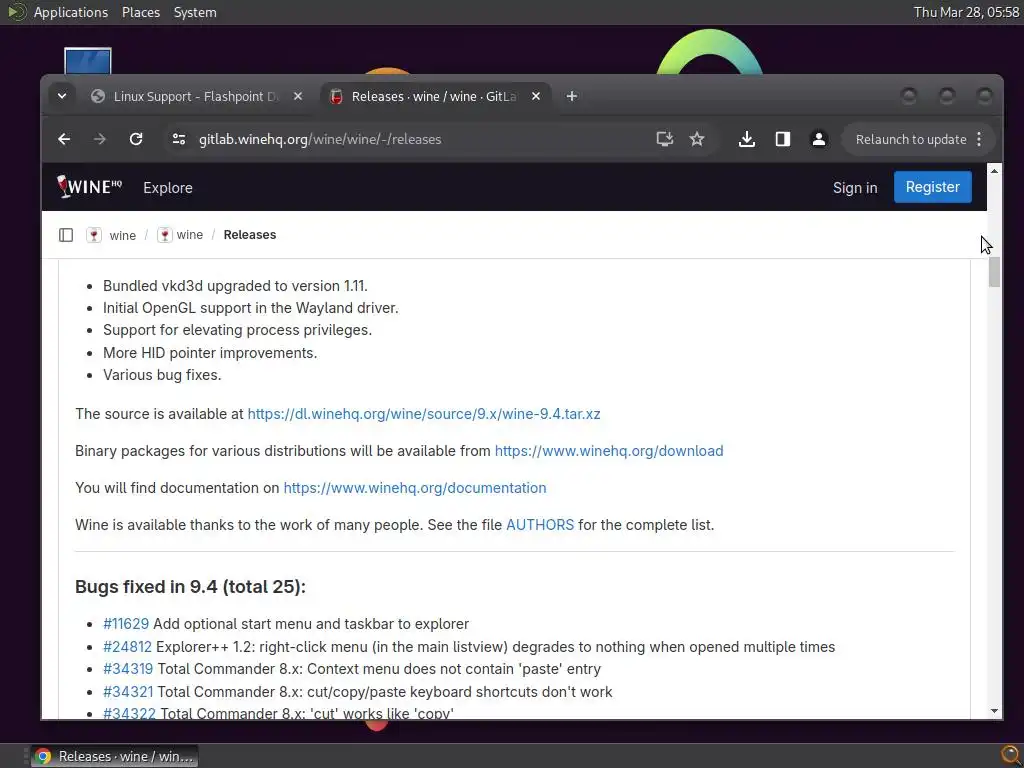Click the browser forward arrow

point(99,139)
